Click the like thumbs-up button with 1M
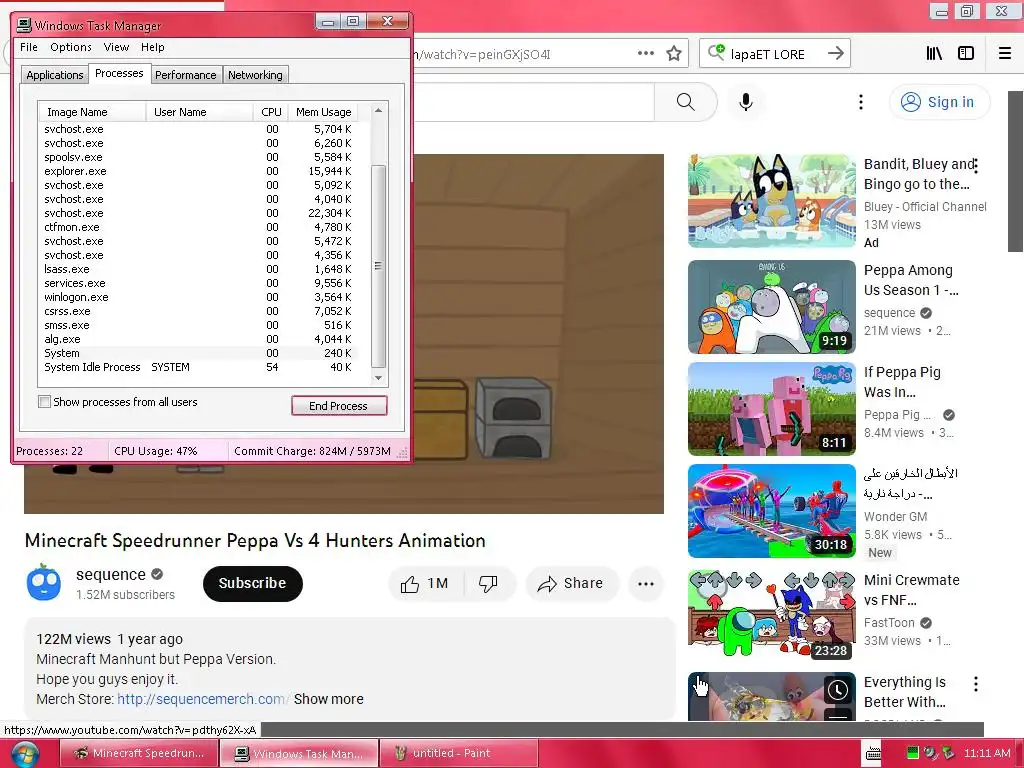 (426, 584)
